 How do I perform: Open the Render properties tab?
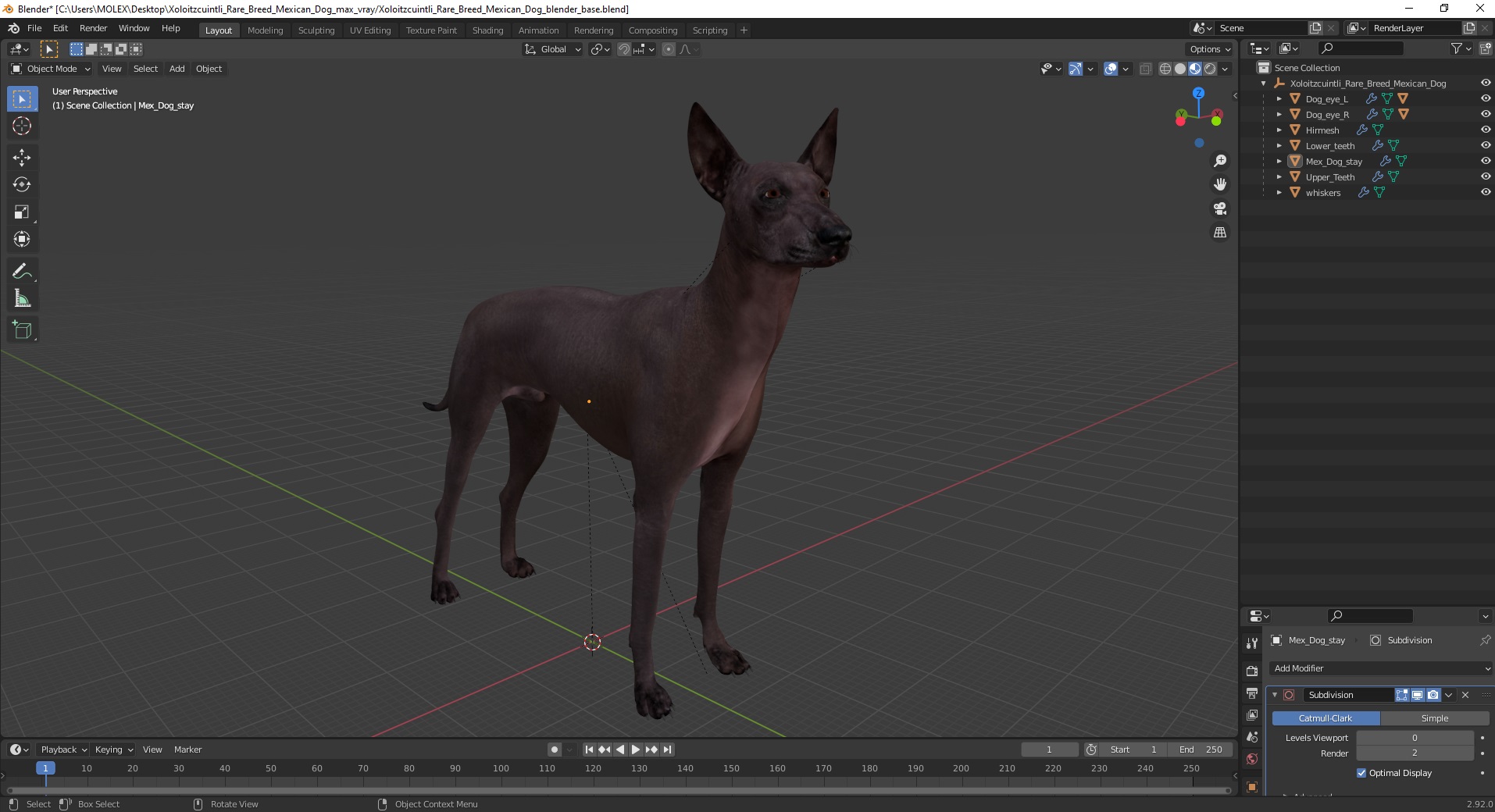click(x=1252, y=671)
